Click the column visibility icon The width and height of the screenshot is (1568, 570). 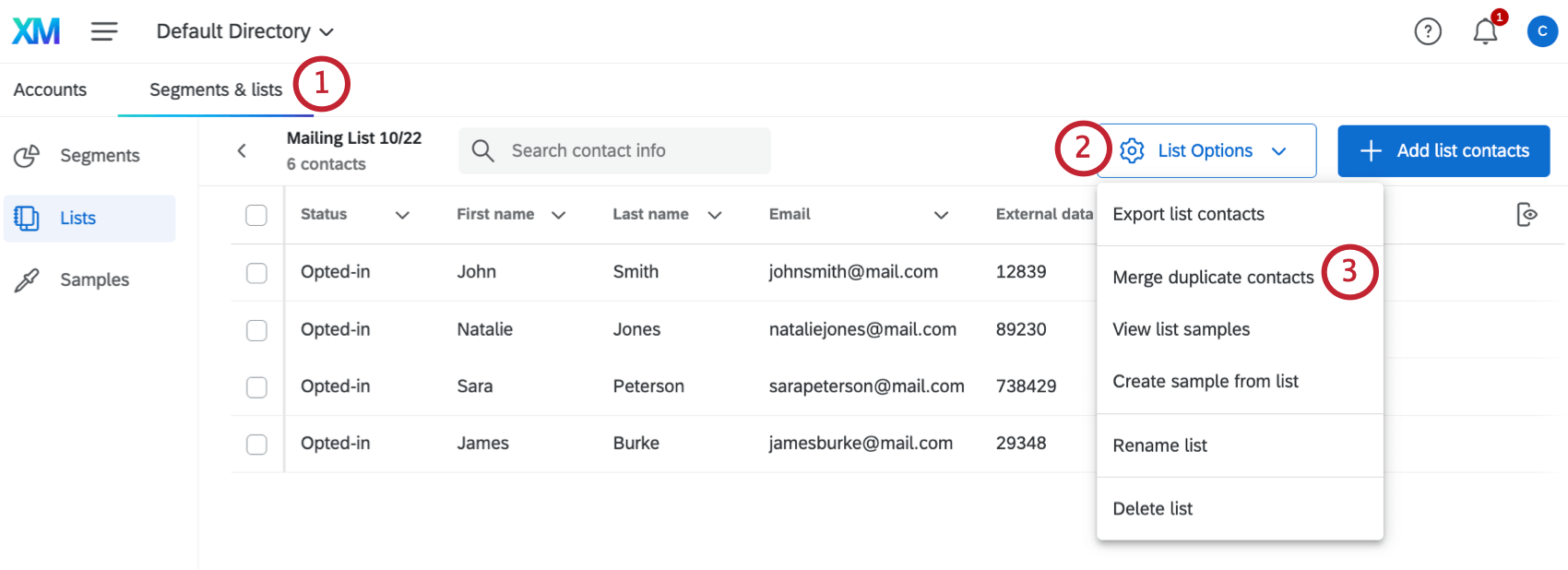click(x=1526, y=215)
